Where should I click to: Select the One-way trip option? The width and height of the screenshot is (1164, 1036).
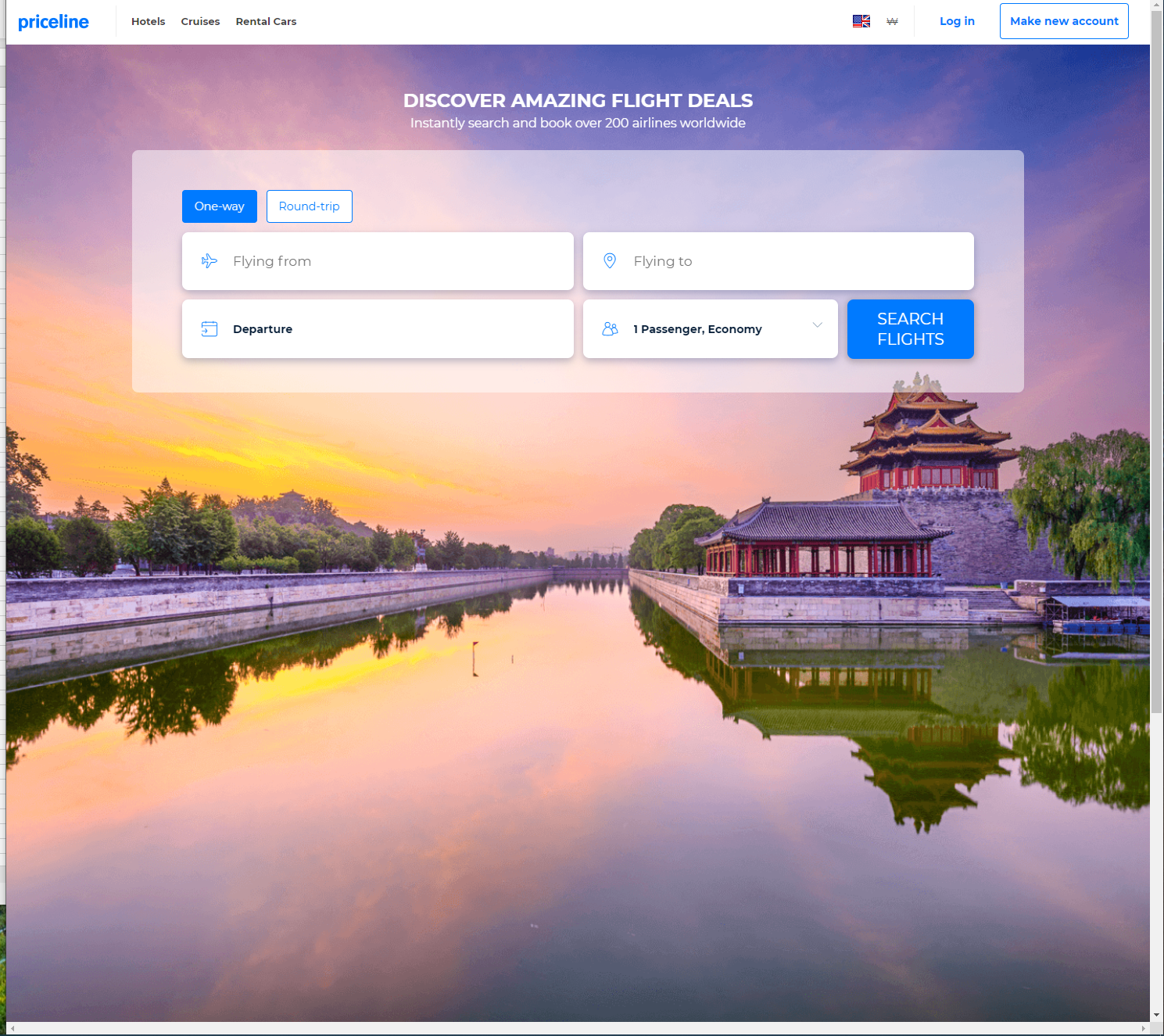[219, 206]
